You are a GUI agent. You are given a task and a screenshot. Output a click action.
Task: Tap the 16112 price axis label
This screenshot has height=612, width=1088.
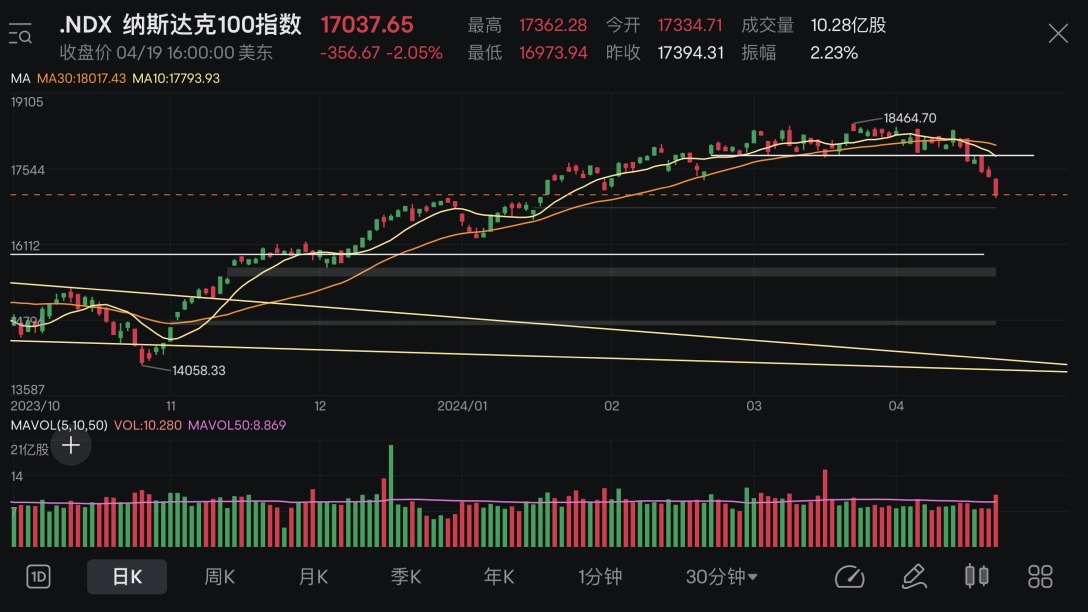point(25,246)
